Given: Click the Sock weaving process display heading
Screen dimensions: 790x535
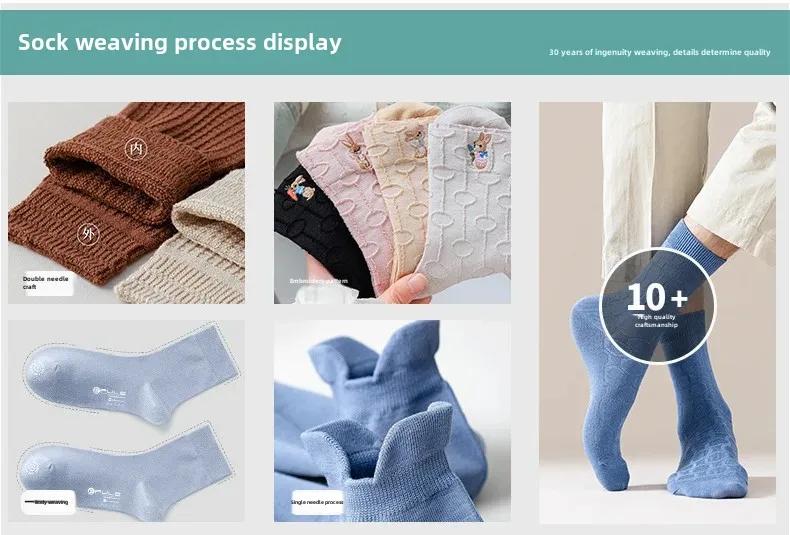Looking at the screenshot, I should click(180, 42).
